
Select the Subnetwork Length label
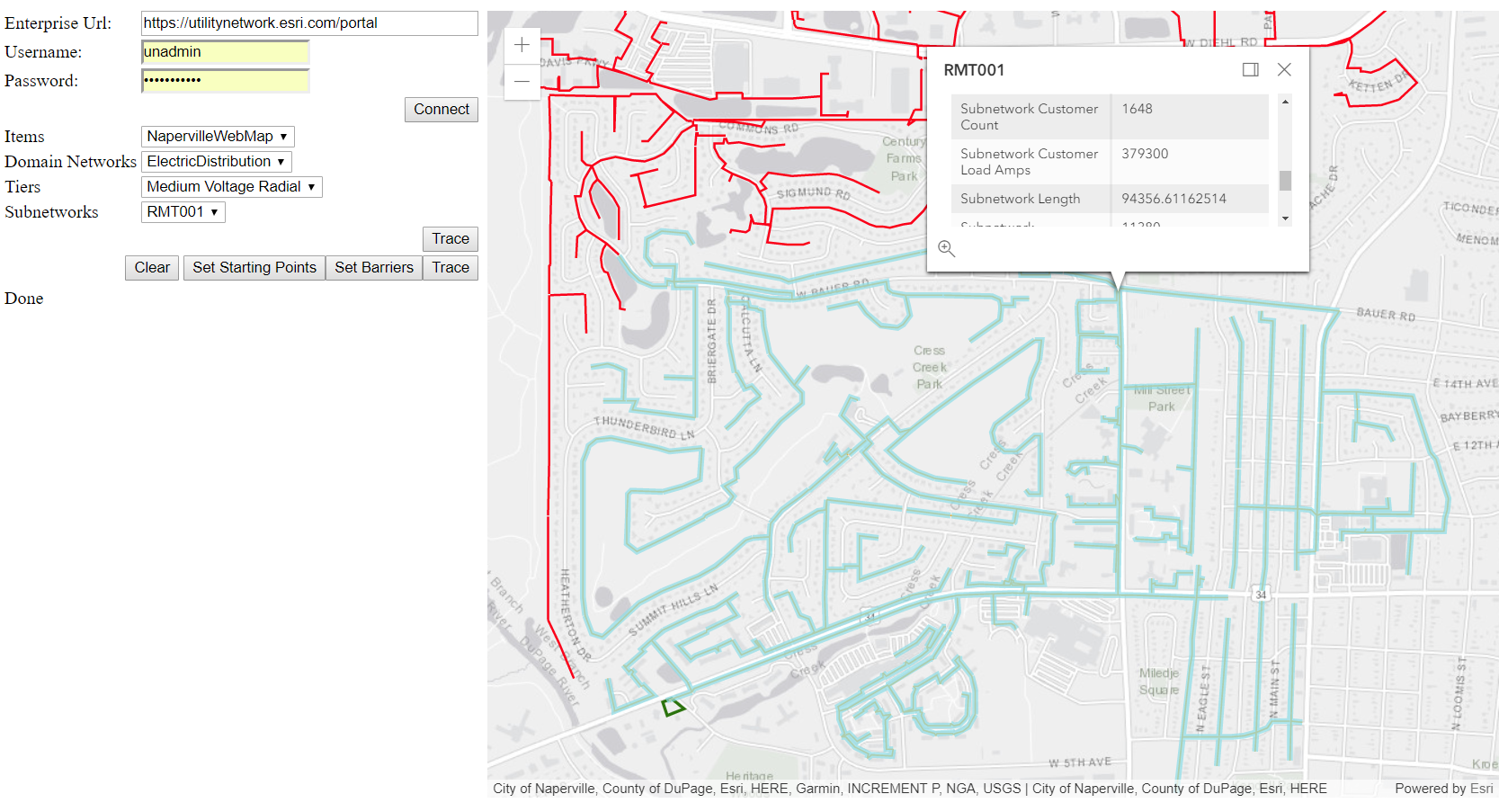pos(1020,199)
